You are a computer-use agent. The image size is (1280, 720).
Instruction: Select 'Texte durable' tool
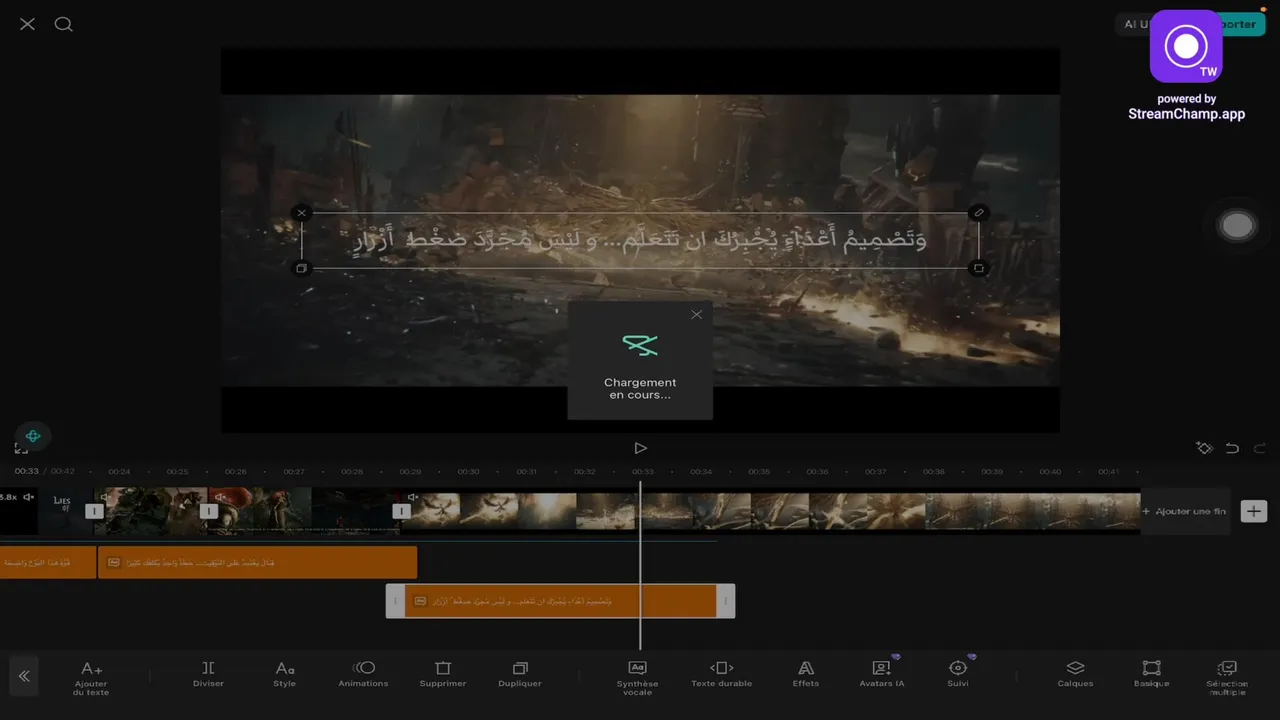click(x=722, y=675)
